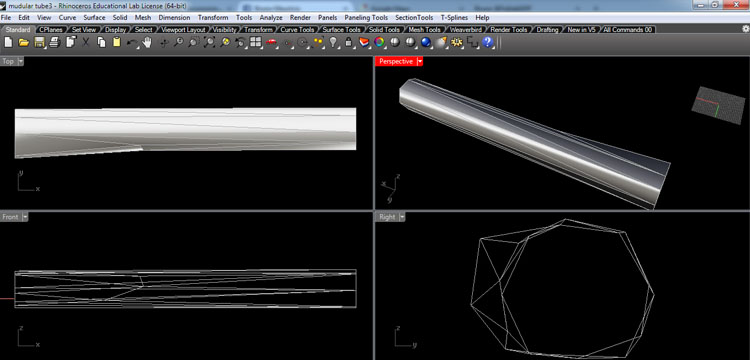Click the Object Snap icon
Image resolution: width=750 pixels, height=360 pixels.
point(302,43)
